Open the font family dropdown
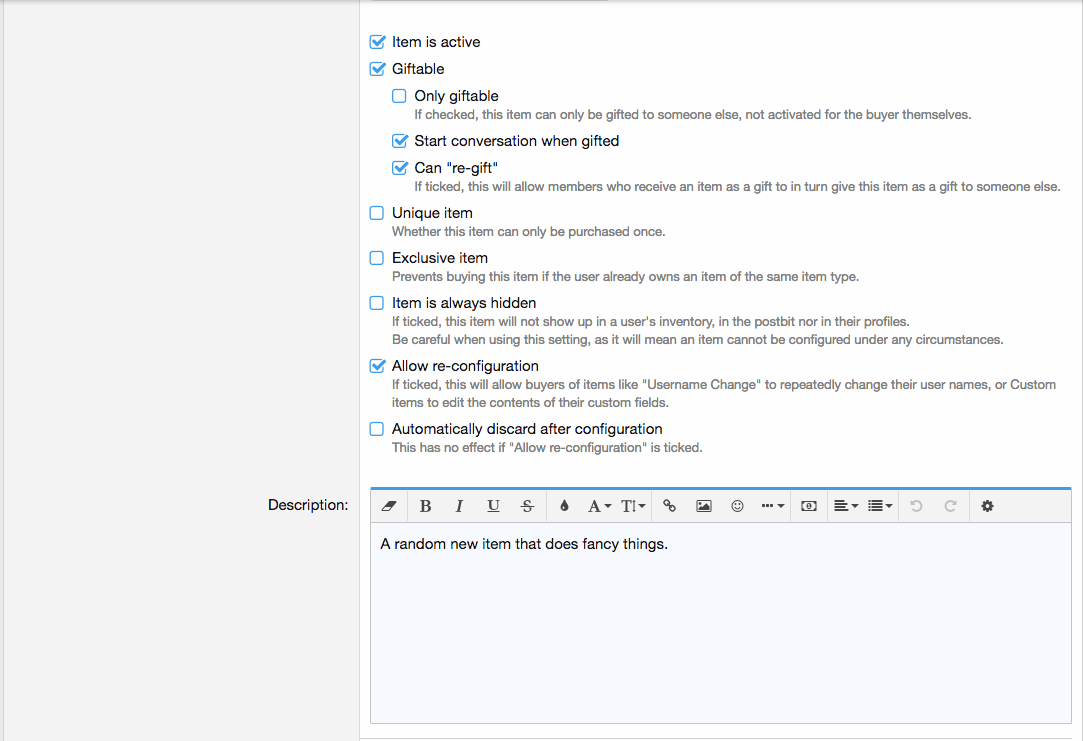Image resolution: width=1083 pixels, height=741 pixels. point(599,506)
